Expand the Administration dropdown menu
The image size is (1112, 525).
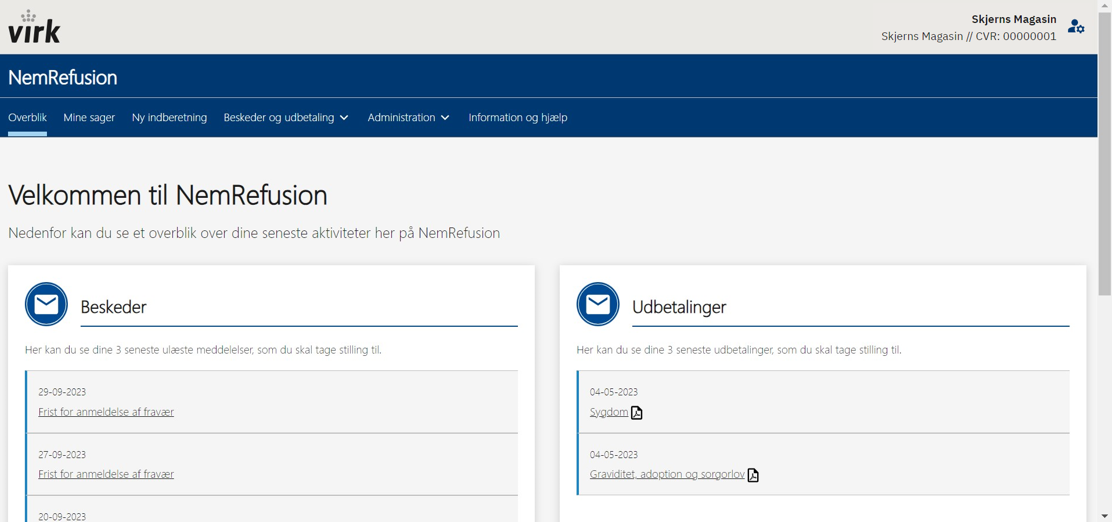[408, 118]
